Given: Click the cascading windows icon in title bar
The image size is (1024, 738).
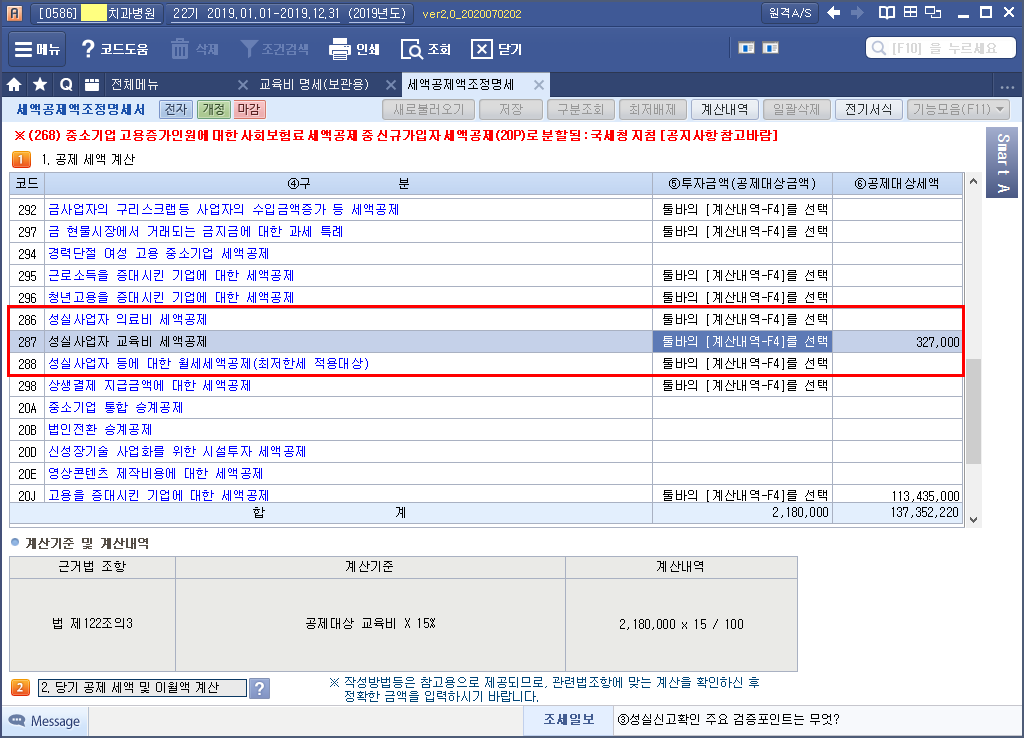Looking at the screenshot, I should (934, 12).
